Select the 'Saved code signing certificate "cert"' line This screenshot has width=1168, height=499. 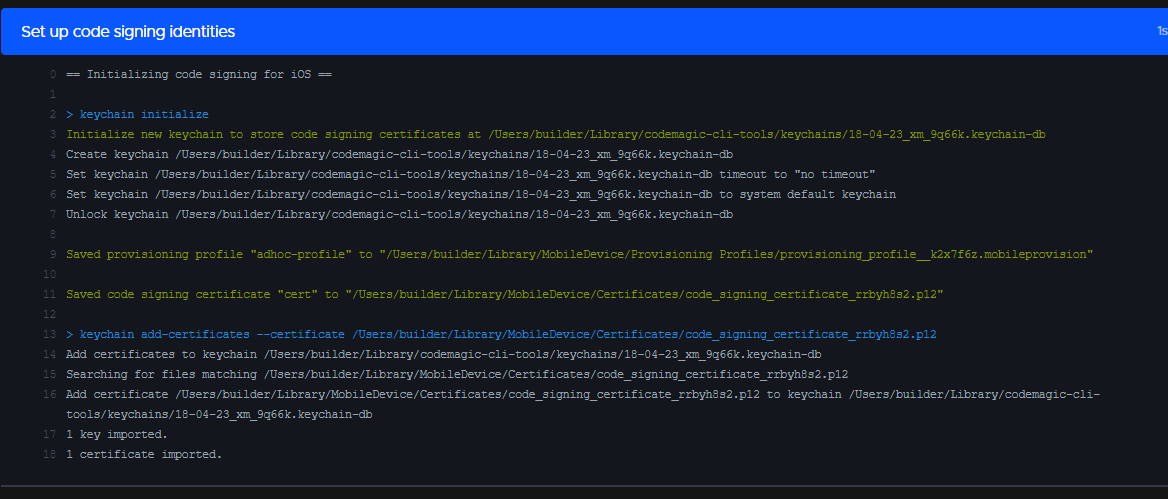[505, 295]
